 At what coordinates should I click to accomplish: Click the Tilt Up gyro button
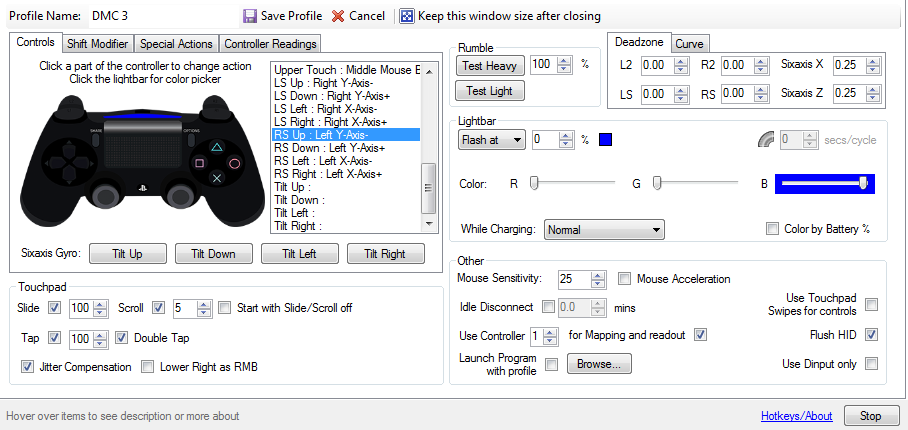[128, 253]
